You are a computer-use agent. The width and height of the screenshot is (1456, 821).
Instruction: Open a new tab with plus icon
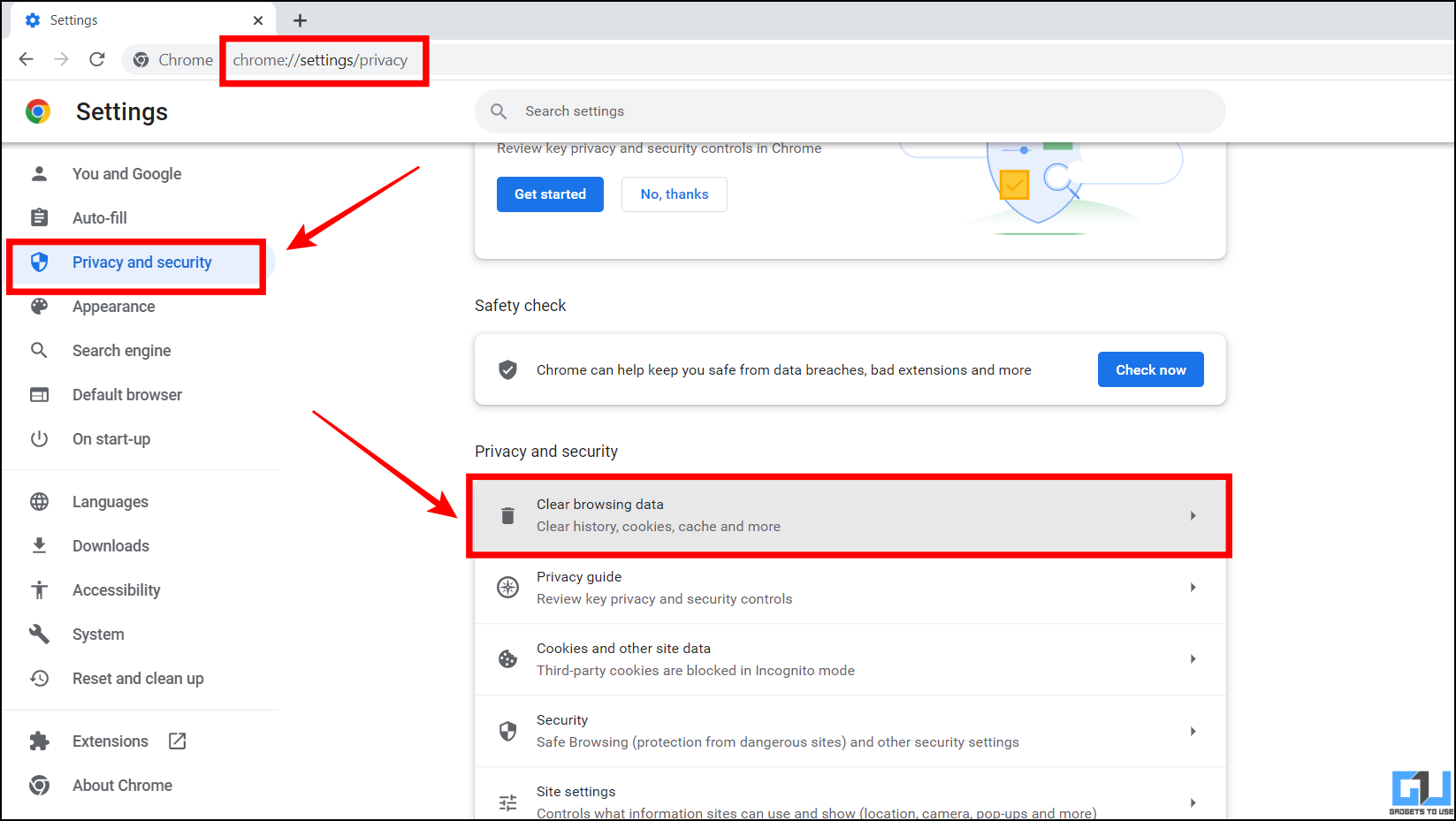pos(300,20)
